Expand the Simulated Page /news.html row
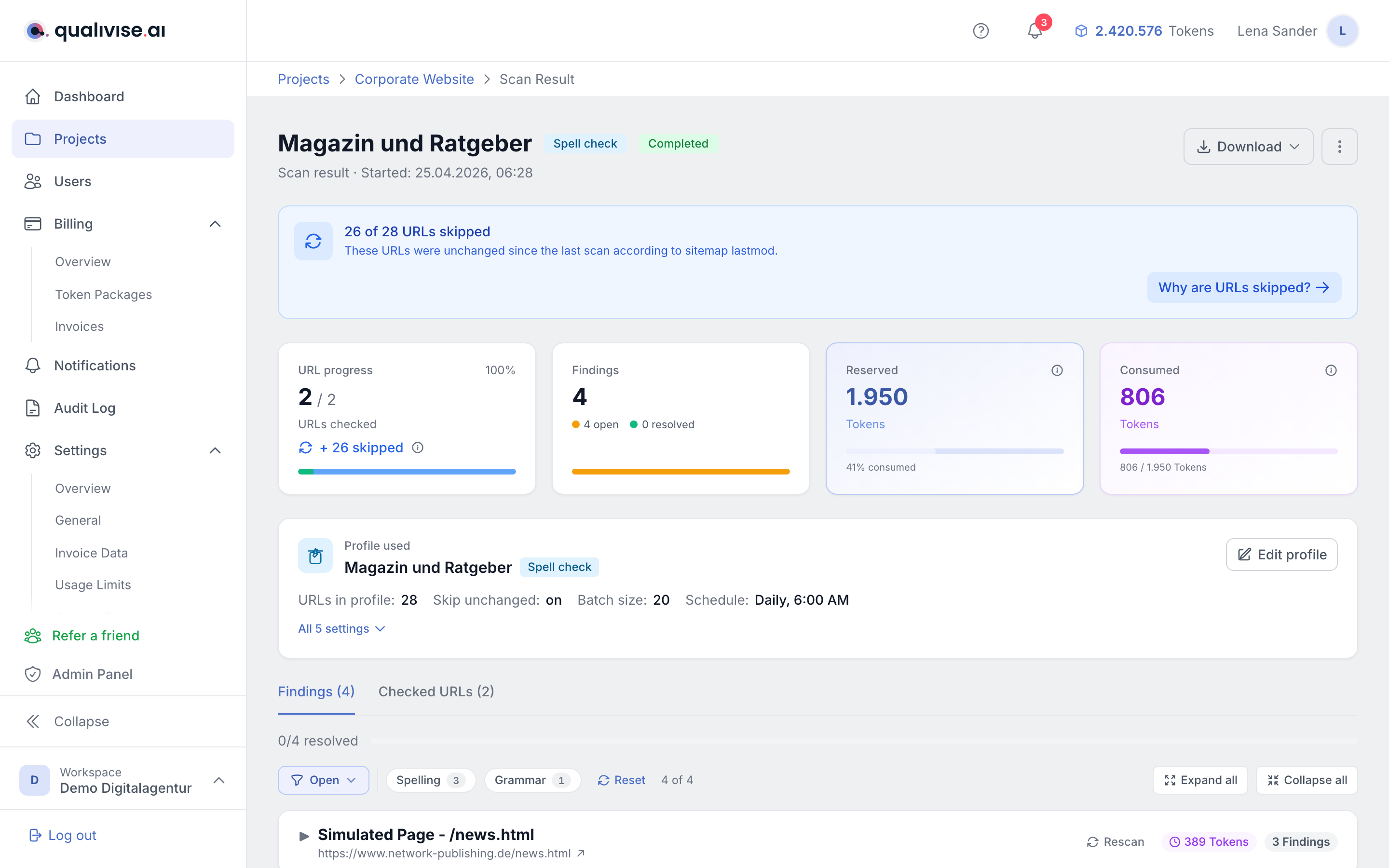Image resolution: width=1389 pixels, height=868 pixels. (304, 836)
